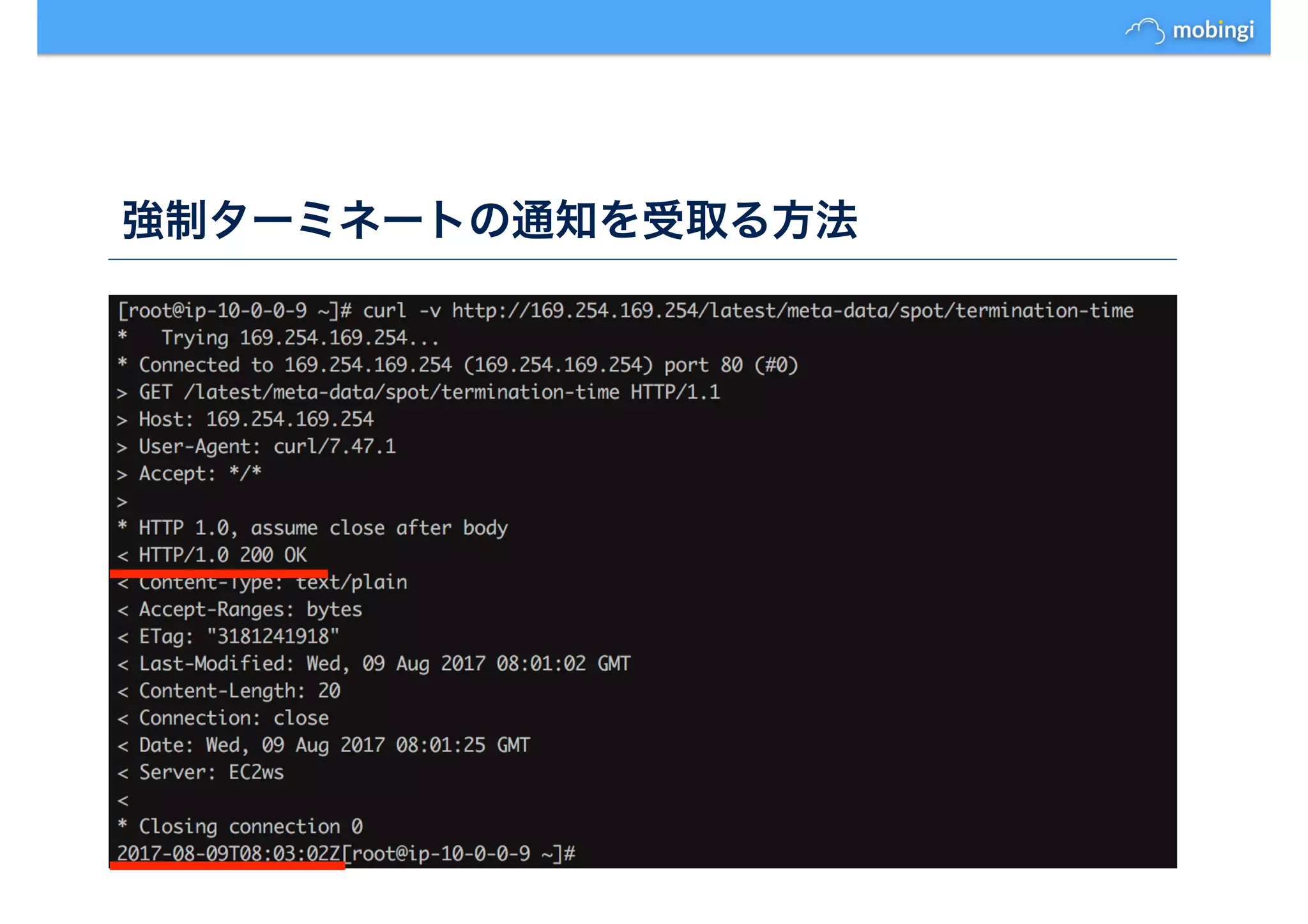Image resolution: width=1308 pixels, height=924 pixels.
Task: Click the mobingi brand name text
Action: pyautogui.click(x=1213, y=31)
